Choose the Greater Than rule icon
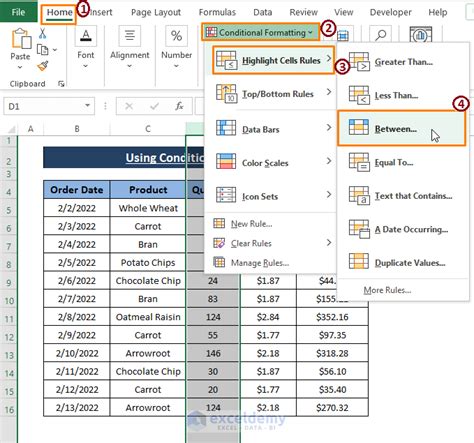The image size is (474, 443). tap(359, 62)
